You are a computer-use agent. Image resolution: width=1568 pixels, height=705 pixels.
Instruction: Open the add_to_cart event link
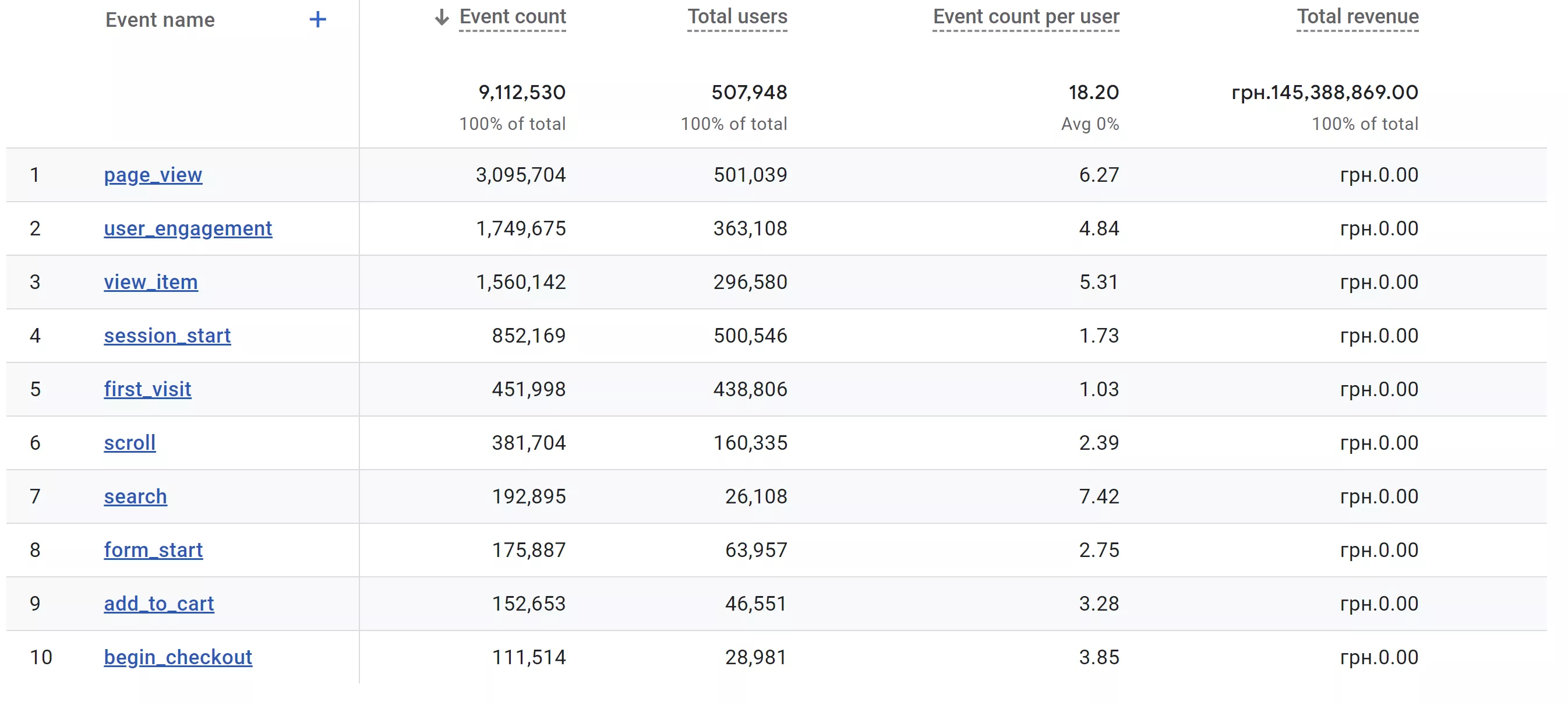[x=159, y=604]
